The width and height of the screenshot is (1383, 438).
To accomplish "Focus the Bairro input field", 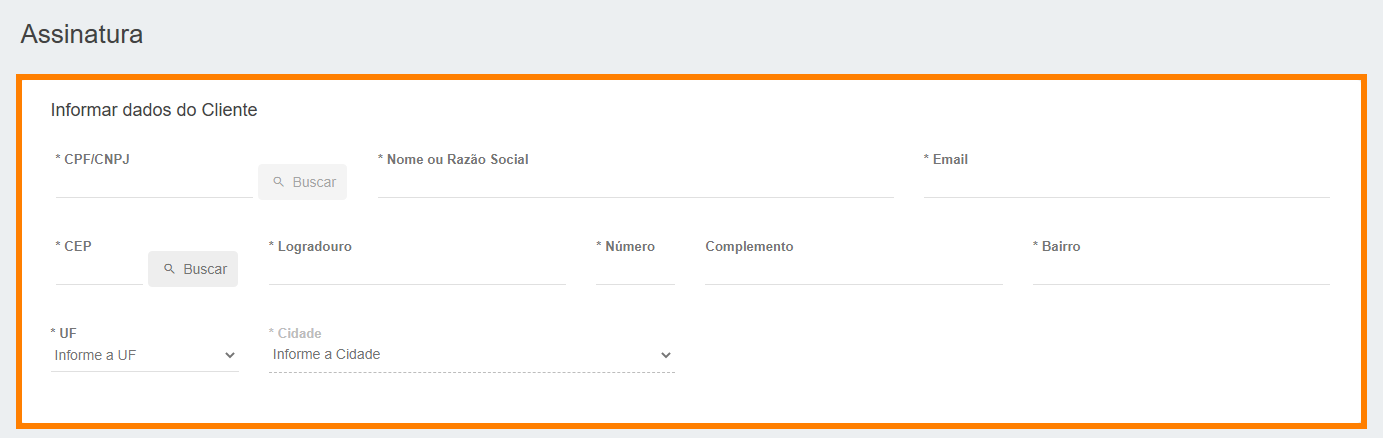I will pyautogui.click(x=1181, y=271).
